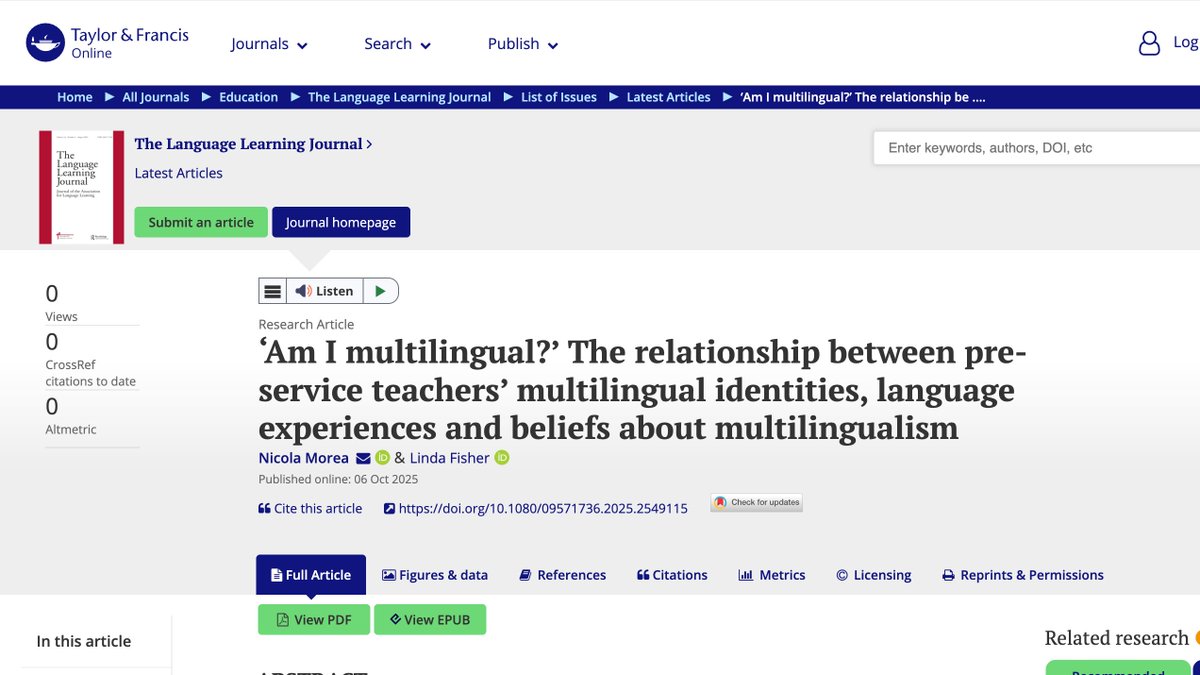This screenshot has width=1200, height=675.
Task: Click CrossRef citations to date label
Action: pos(90,373)
